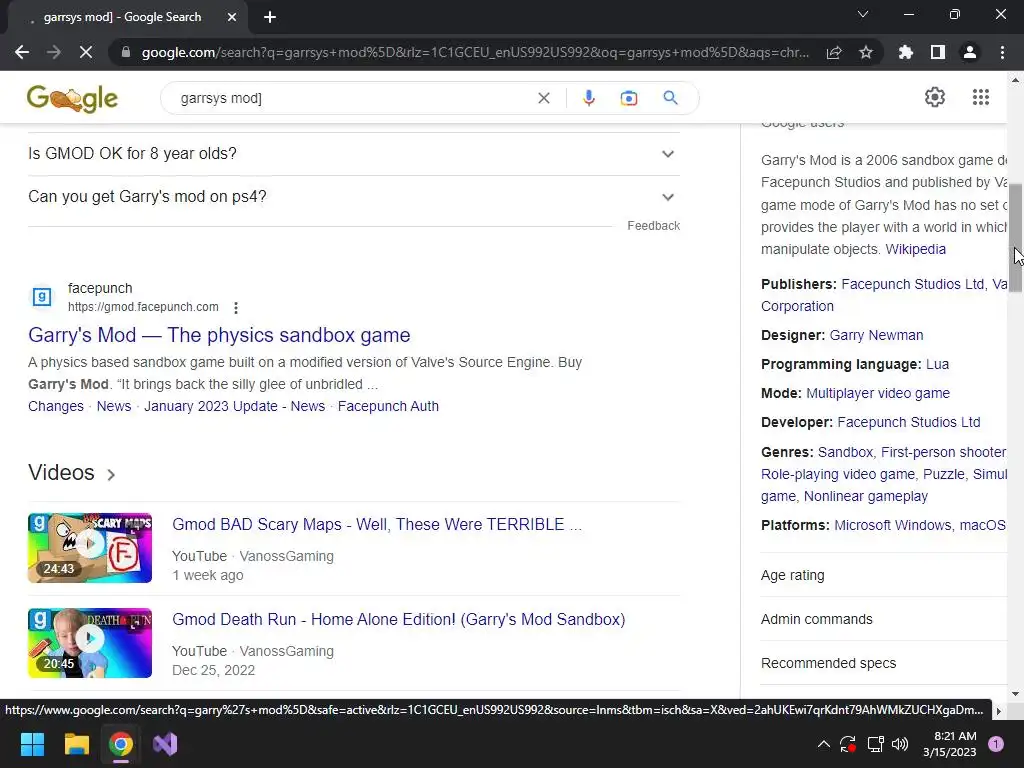The height and width of the screenshot is (768, 1024).
Task: Open Garry's Mod physics sandbox game result
Action: click(x=219, y=335)
